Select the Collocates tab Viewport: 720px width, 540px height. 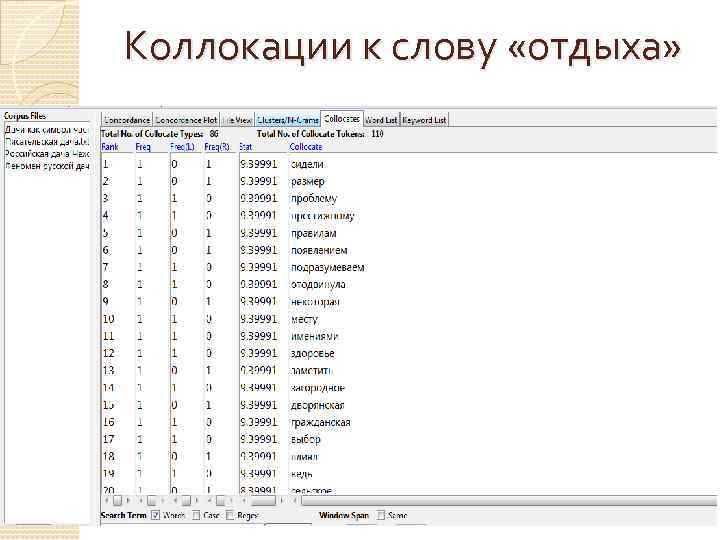tap(342, 118)
